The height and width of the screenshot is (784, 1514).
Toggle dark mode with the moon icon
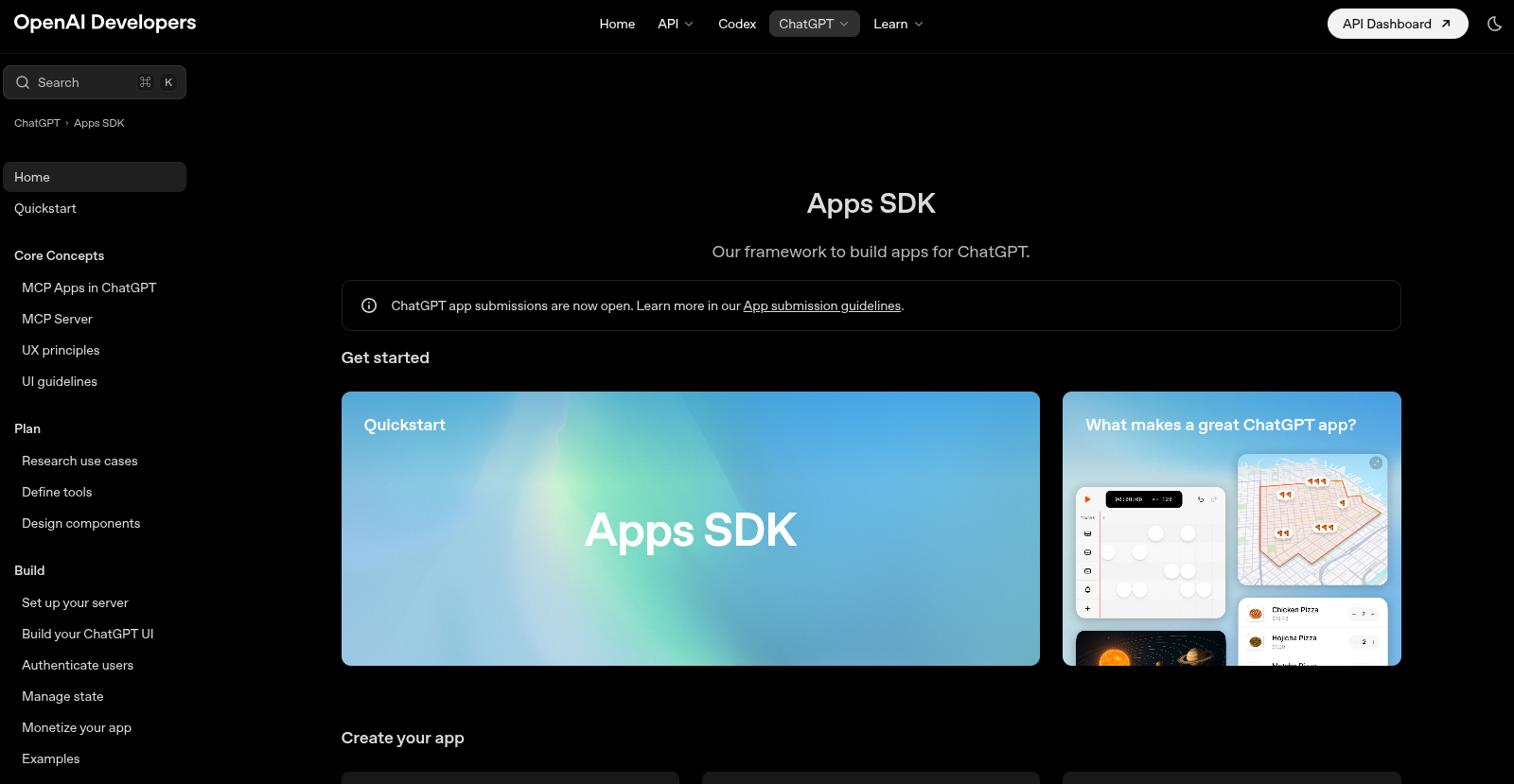[x=1494, y=24]
